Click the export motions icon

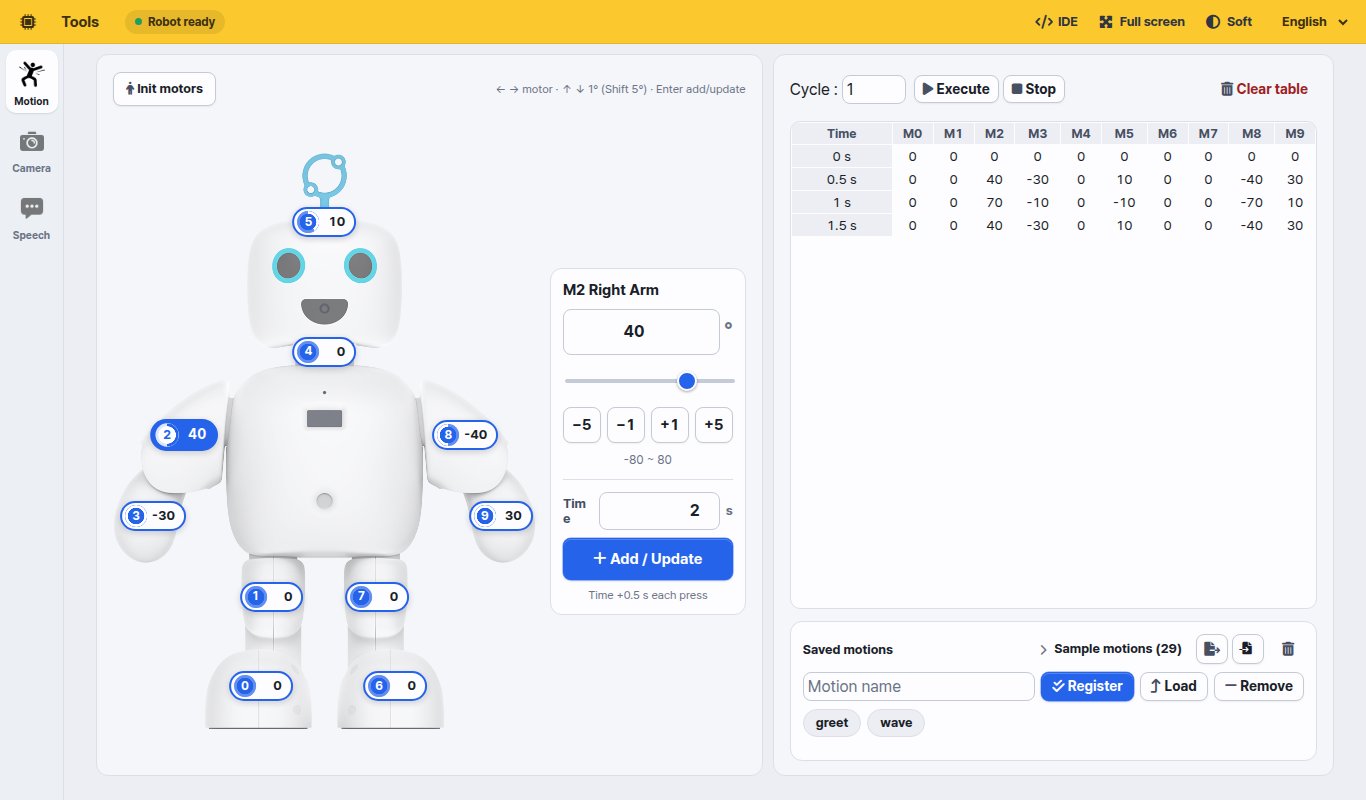[x=1212, y=649]
